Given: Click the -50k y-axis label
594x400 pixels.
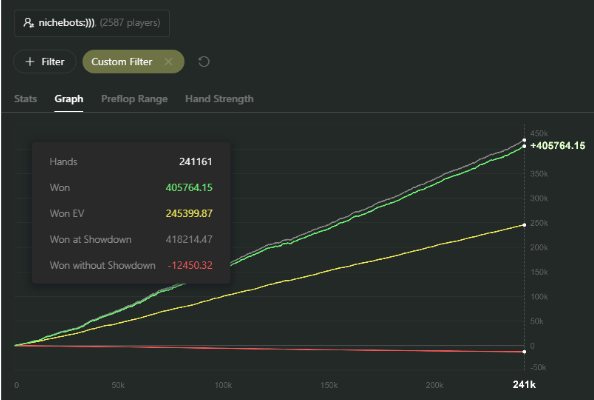Looking at the screenshot, I should tap(538, 367).
